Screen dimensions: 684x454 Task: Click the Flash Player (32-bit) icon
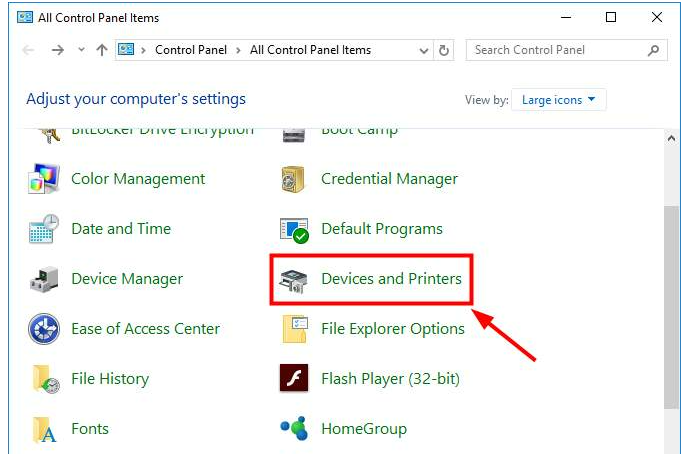point(294,379)
